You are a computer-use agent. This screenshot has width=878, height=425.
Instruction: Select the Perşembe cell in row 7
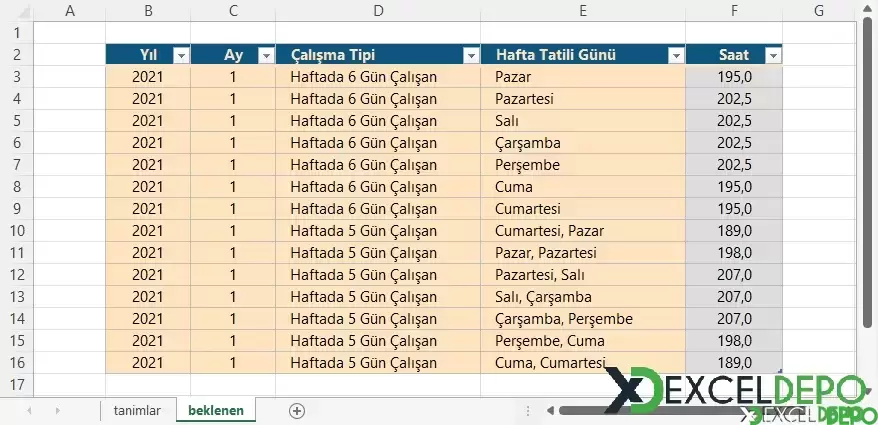(x=583, y=165)
